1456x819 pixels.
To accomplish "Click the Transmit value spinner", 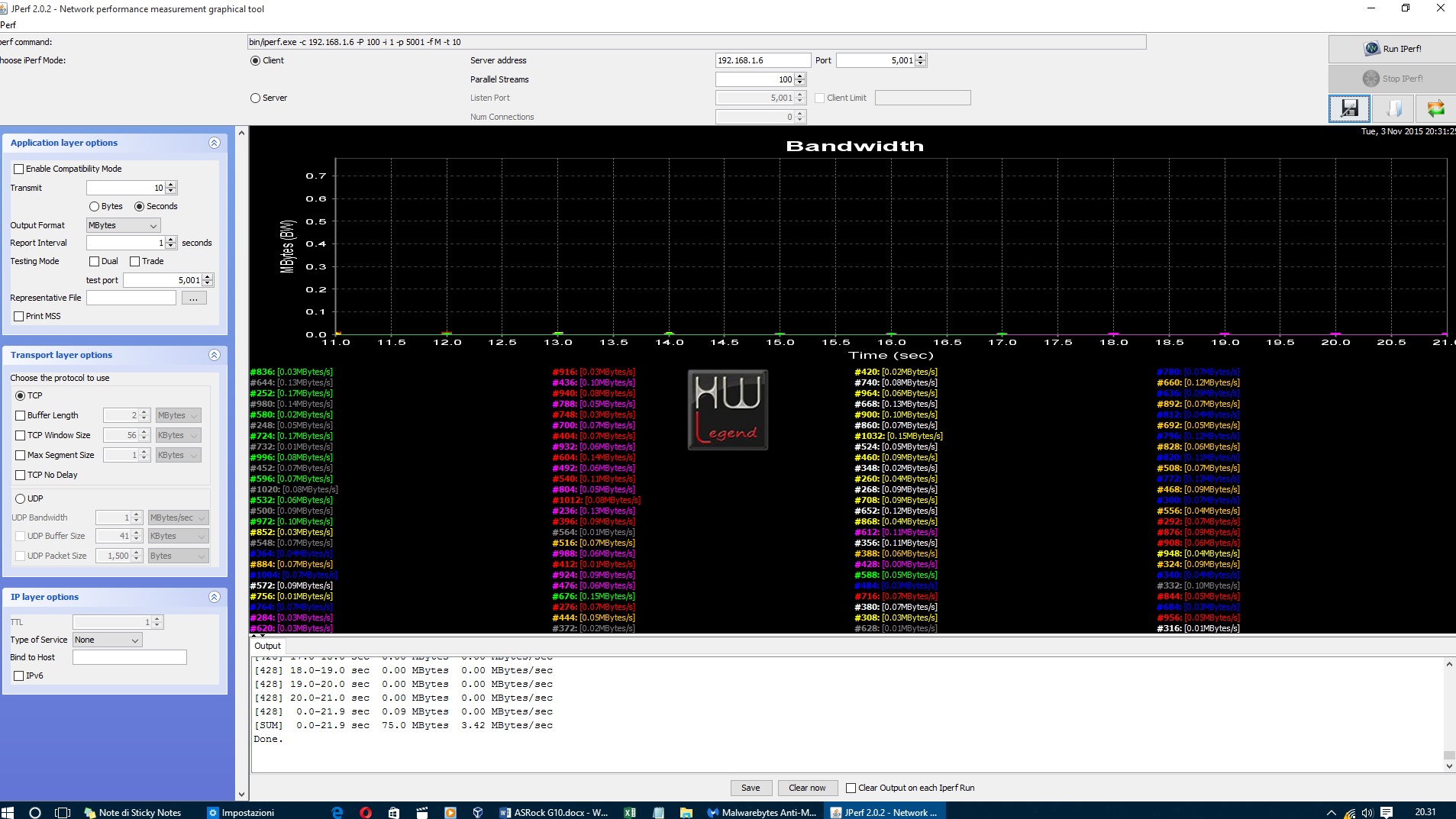I will (x=131, y=188).
